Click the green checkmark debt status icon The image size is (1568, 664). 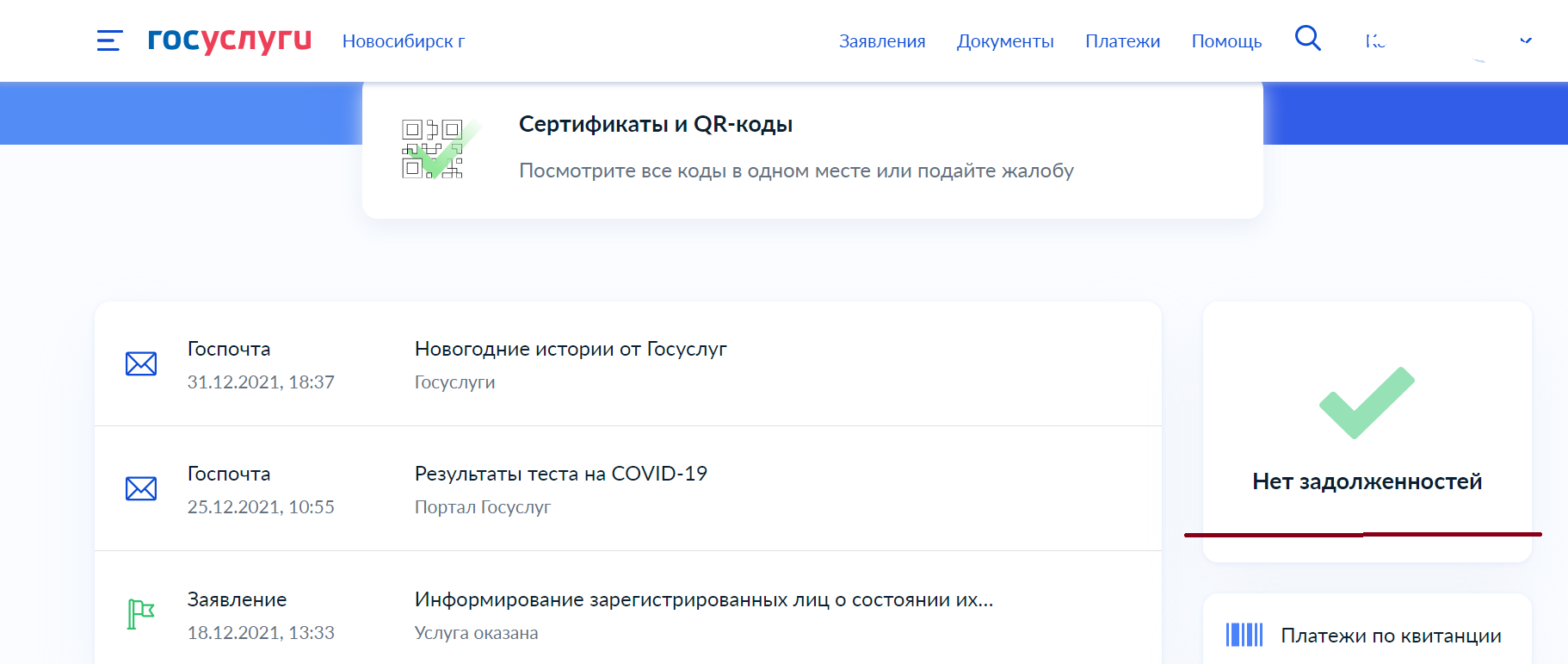point(1367,403)
